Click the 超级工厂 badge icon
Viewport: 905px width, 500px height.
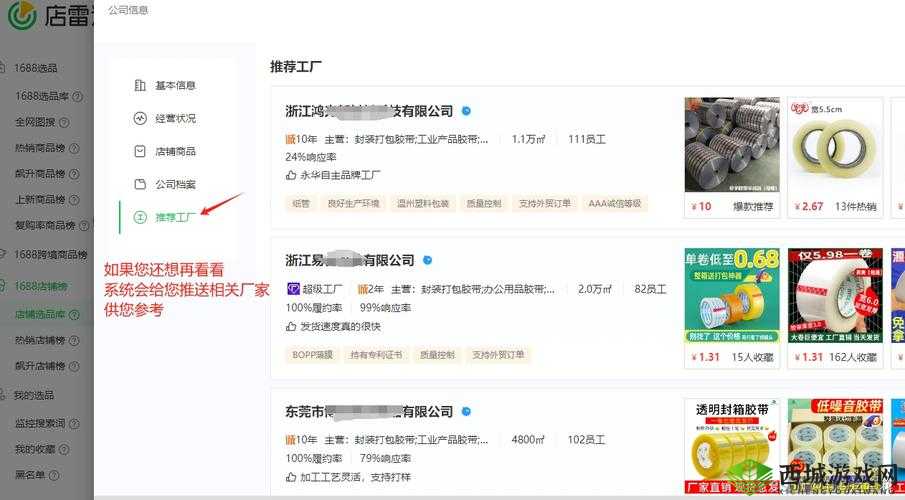coord(293,289)
